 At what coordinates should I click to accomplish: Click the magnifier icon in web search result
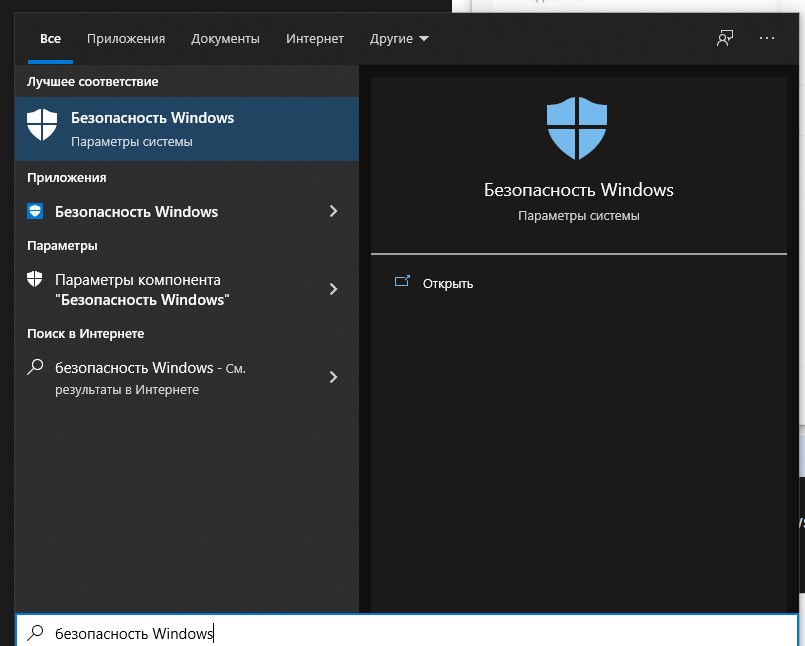click(35, 367)
